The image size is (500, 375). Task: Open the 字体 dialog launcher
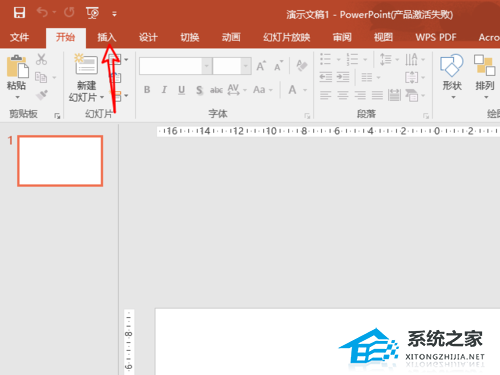(x=307, y=116)
